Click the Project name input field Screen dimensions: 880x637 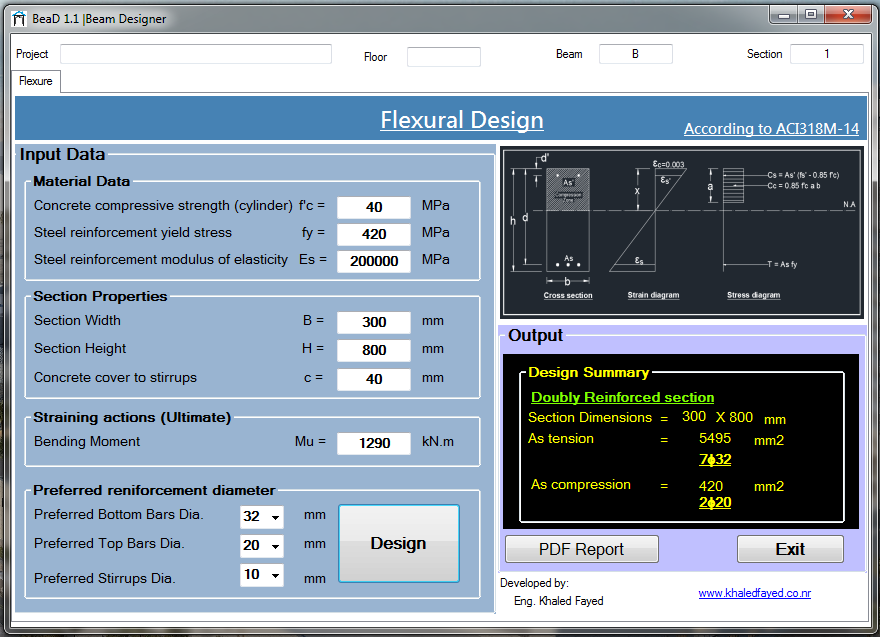click(195, 53)
